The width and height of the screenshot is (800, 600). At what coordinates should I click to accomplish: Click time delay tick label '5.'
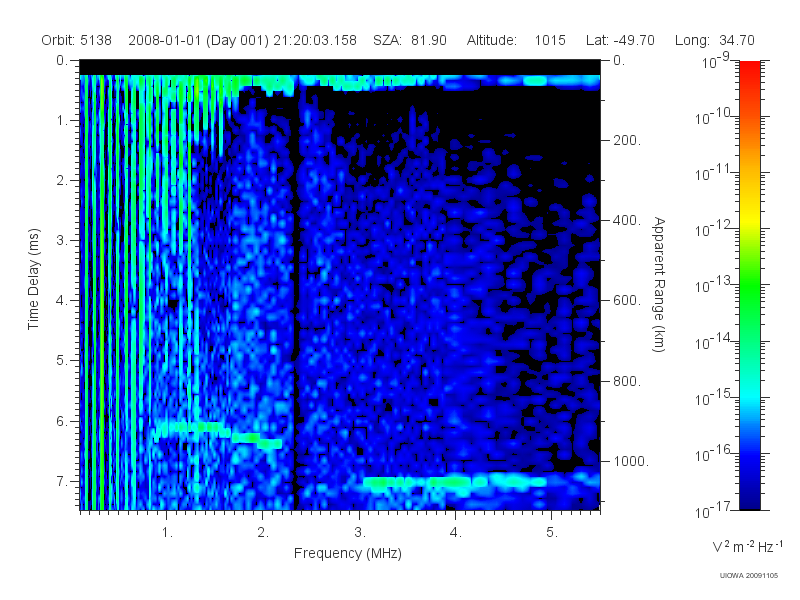pyautogui.click(x=62, y=361)
